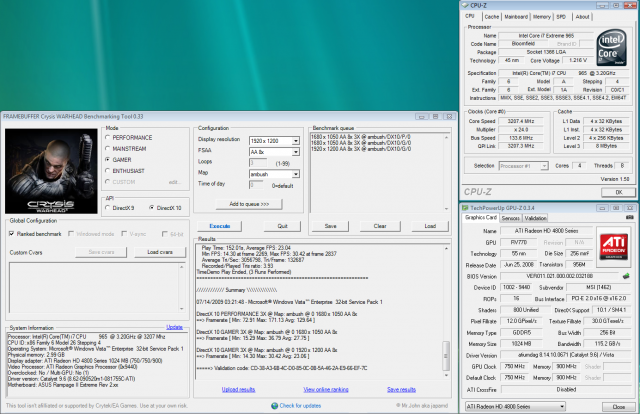This screenshot has height=414, width=640.
Task: Click the Results panel scroll down arrow
Action: [x=446, y=375]
